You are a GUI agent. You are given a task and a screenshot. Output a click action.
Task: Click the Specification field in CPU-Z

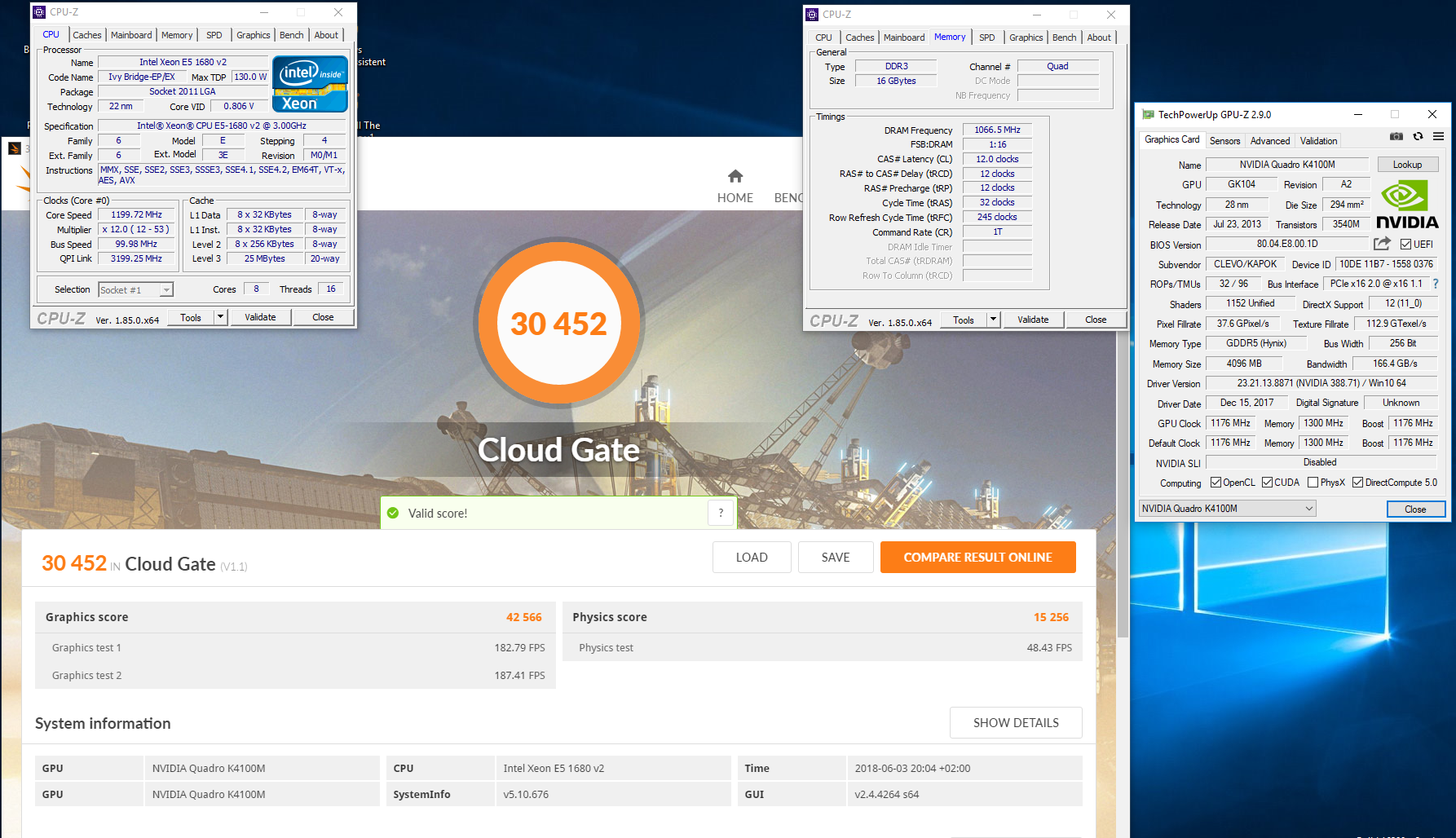(222, 126)
